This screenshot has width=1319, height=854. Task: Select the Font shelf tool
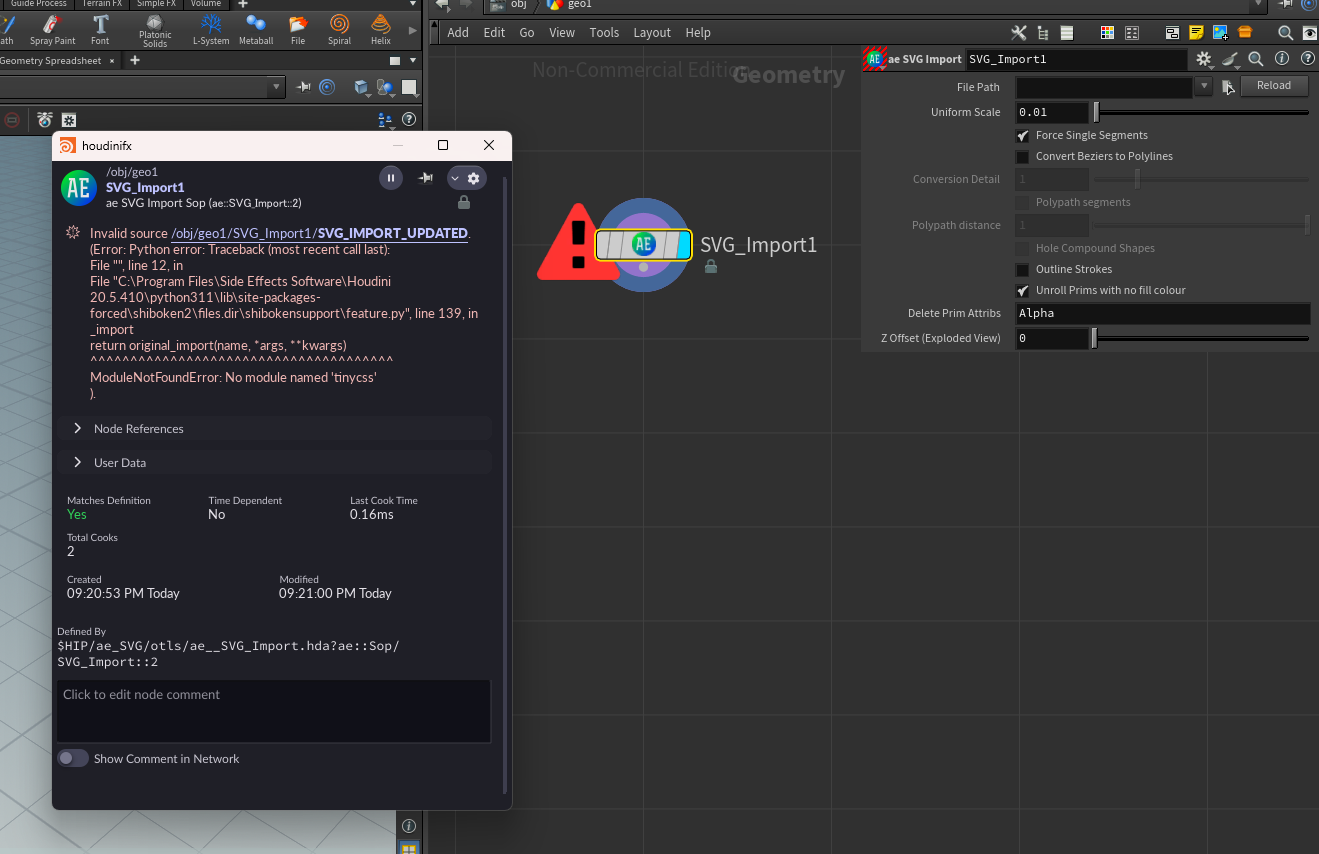[x=100, y=29]
